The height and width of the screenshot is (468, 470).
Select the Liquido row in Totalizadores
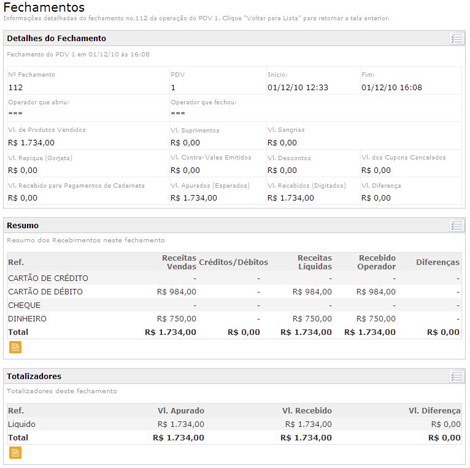click(x=234, y=424)
